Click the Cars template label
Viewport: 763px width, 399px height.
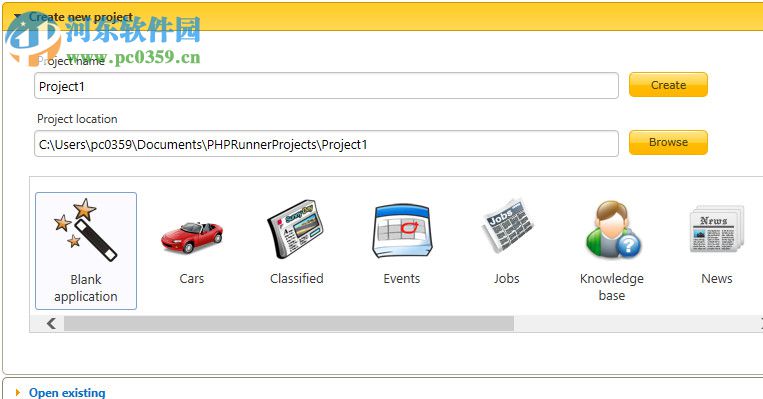pyautogui.click(x=192, y=279)
